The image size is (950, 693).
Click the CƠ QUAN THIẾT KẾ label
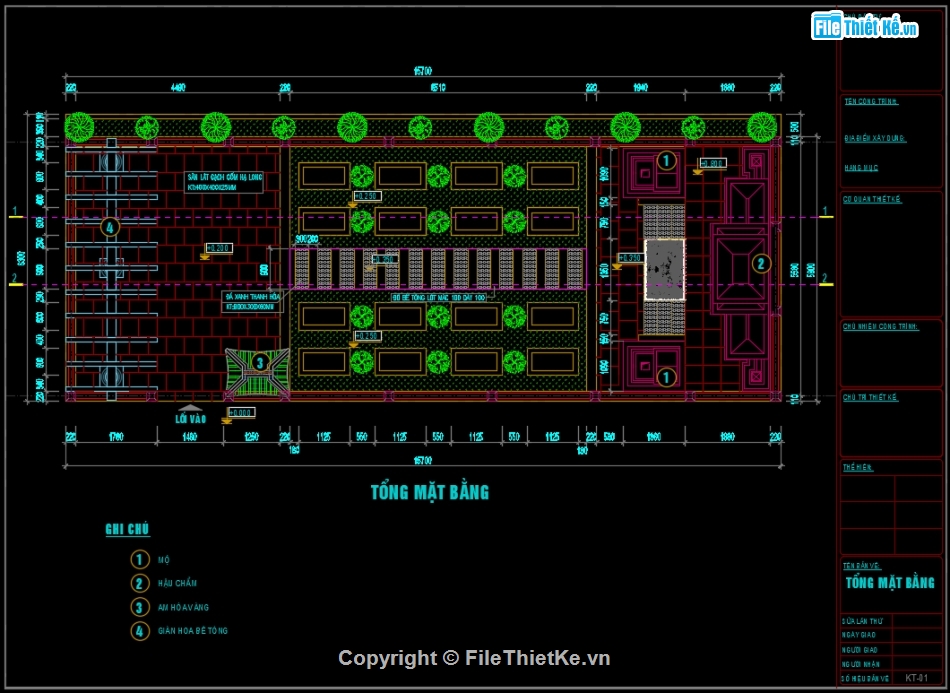[x=872, y=199]
